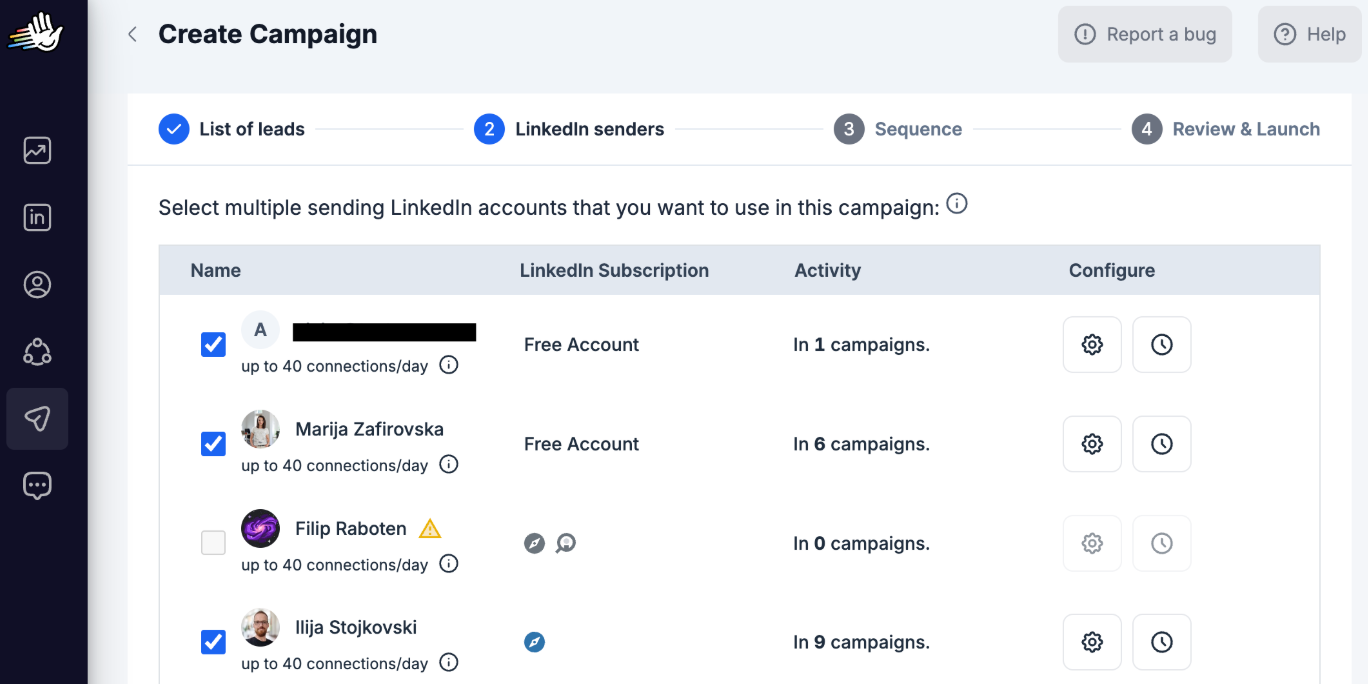This screenshot has height=684, width=1368.
Task: Open gear settings for Marija Zafirovska
Action: coord(1092,444)
